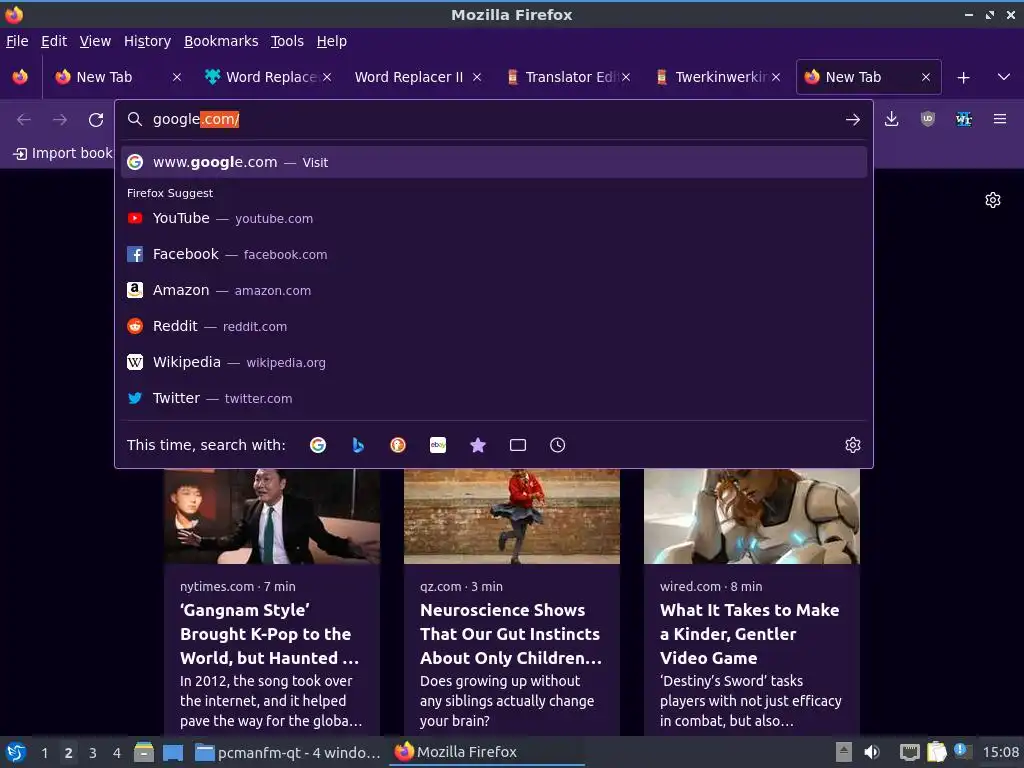Click the Firefox View icon left of the tabs
Image resolution: width=1024 pixels, height=768 pixels.
pos(20,77)
